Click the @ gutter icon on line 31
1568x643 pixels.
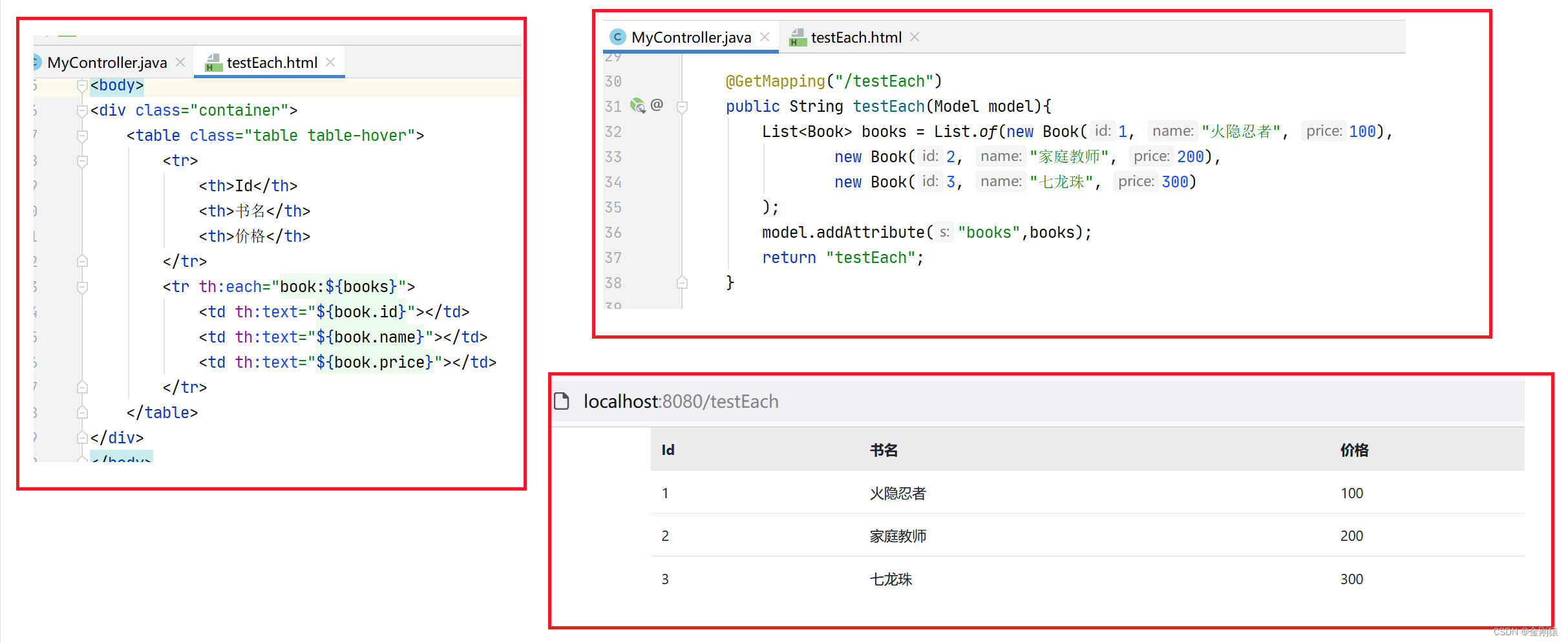[657, 105]
